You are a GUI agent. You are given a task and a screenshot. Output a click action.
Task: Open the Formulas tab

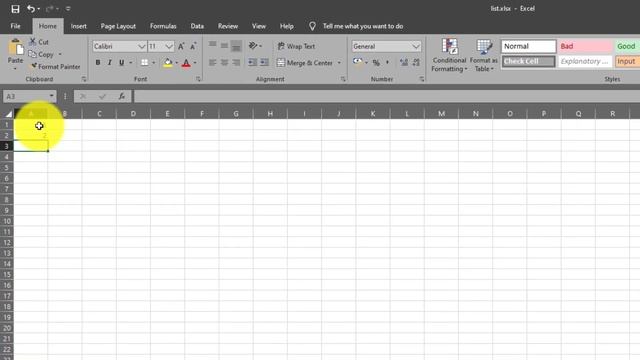163,26
